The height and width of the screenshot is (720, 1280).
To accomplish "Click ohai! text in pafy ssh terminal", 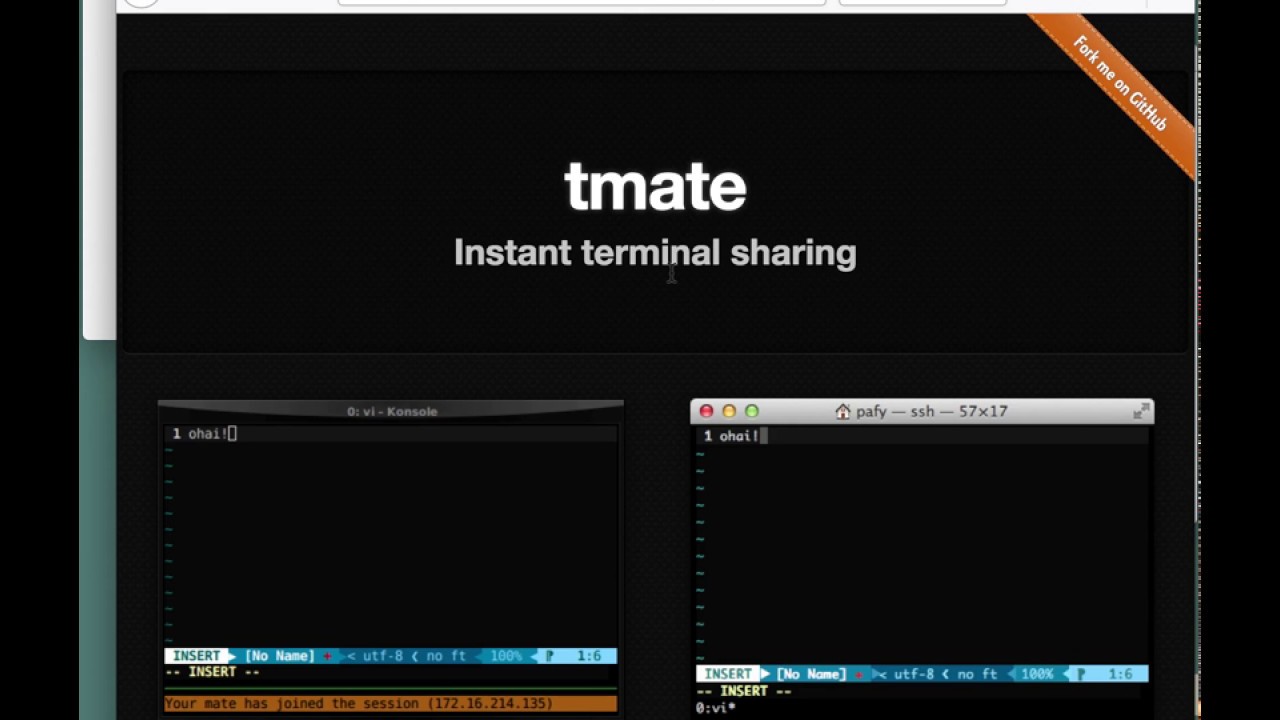I will (x=739, y=435).
